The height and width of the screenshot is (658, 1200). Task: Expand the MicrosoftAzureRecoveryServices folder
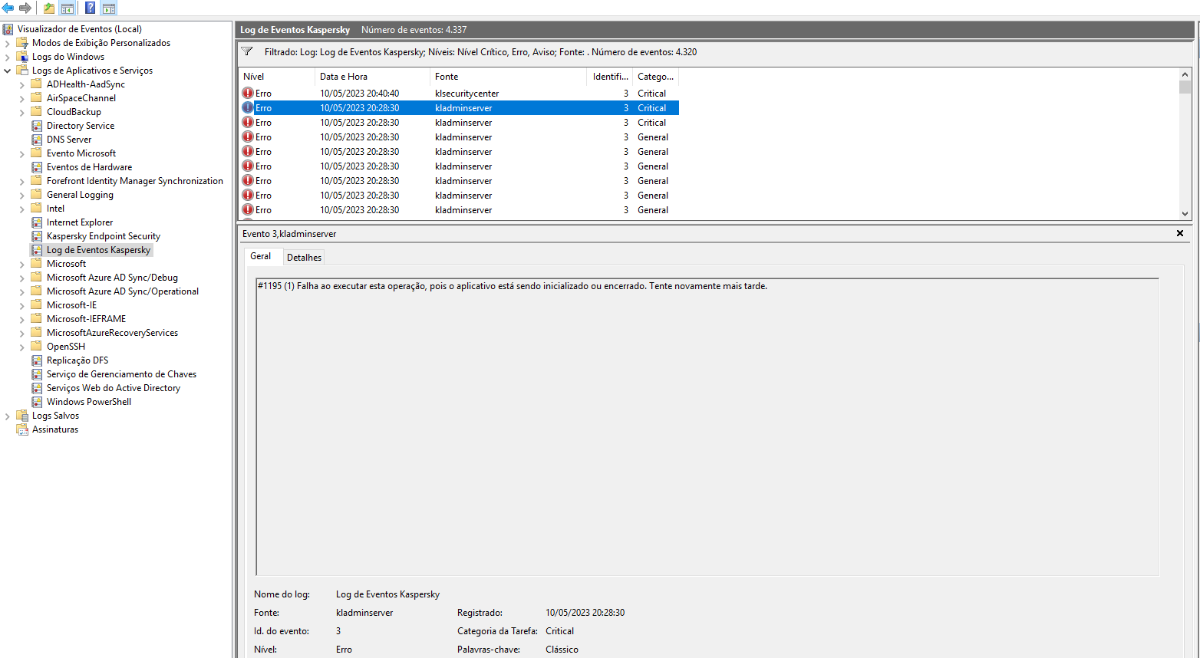(x=22, y=333)
